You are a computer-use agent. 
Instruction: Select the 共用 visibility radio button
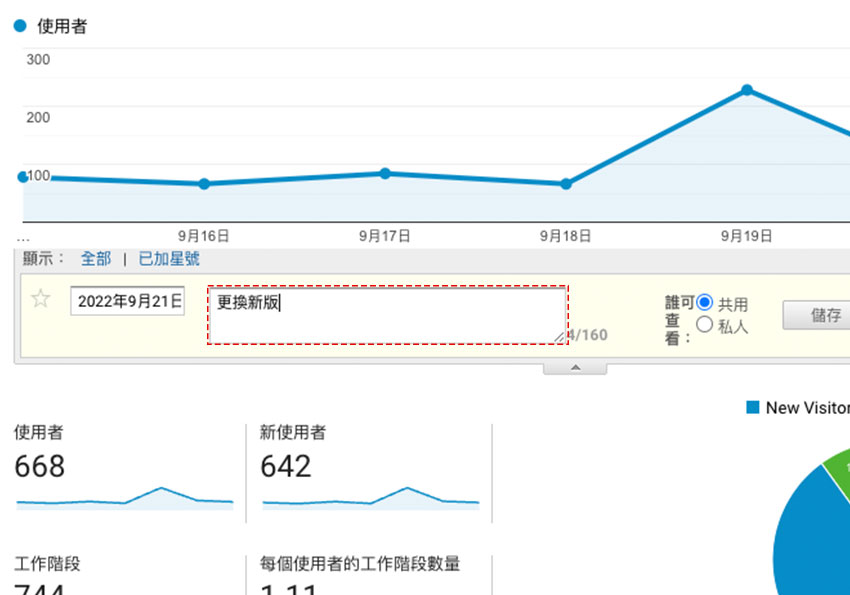(704, 302)
